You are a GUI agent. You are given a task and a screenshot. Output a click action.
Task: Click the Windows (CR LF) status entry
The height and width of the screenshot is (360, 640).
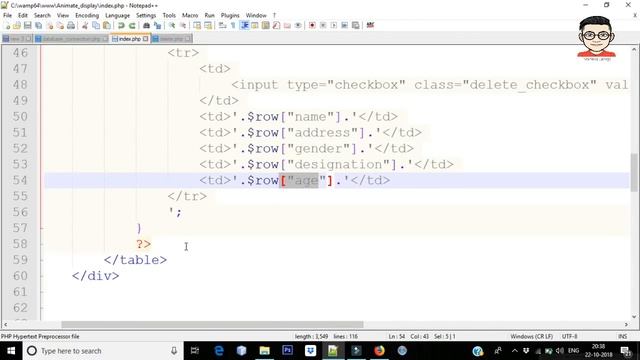pyautogui.click(x=531, y=336)
